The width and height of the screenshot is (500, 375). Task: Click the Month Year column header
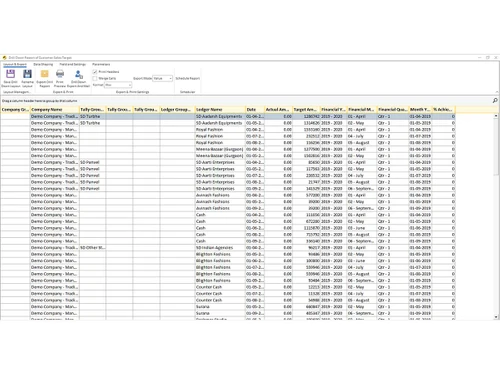click(x=420, y=110)
